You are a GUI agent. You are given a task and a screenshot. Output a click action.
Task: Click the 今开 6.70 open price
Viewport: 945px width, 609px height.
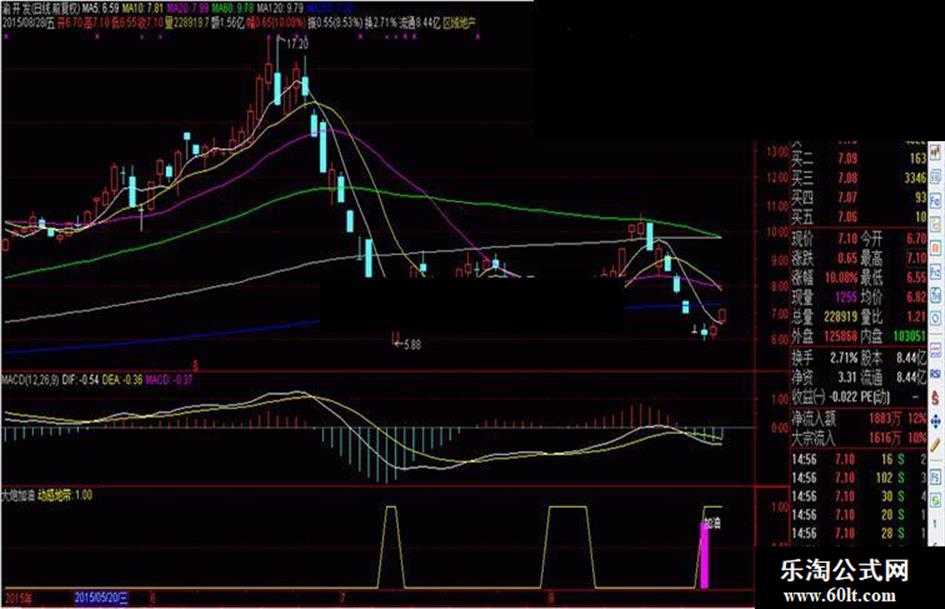(894, 239)
